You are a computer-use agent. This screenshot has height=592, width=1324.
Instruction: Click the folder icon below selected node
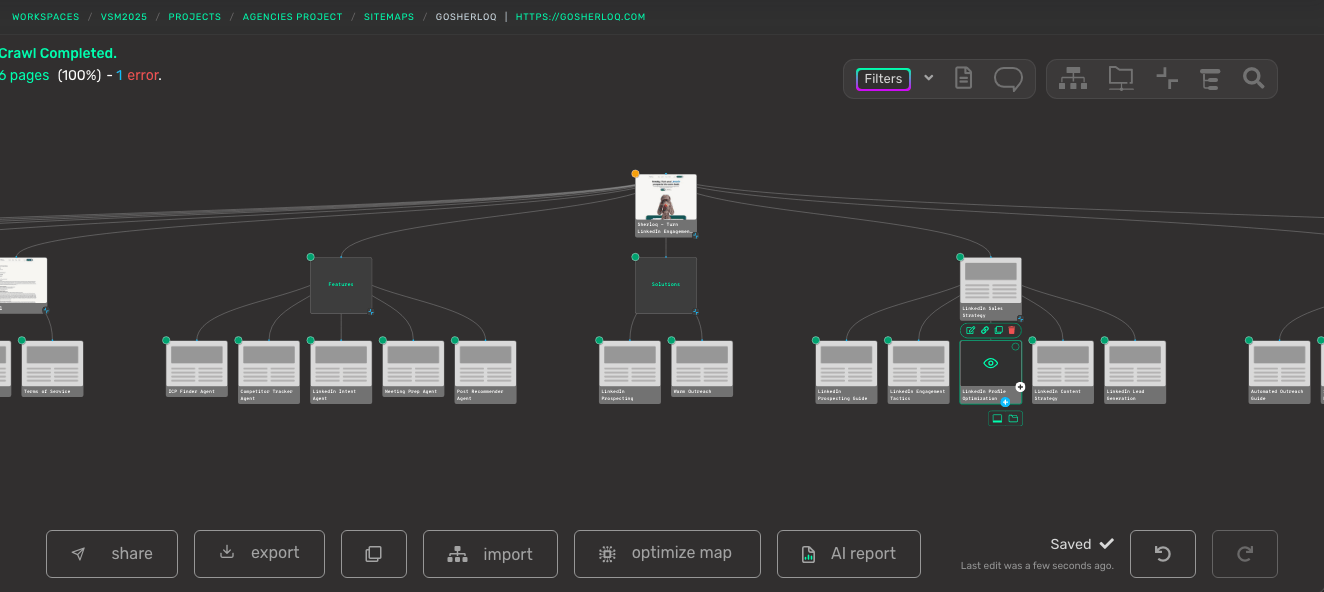1013,419
